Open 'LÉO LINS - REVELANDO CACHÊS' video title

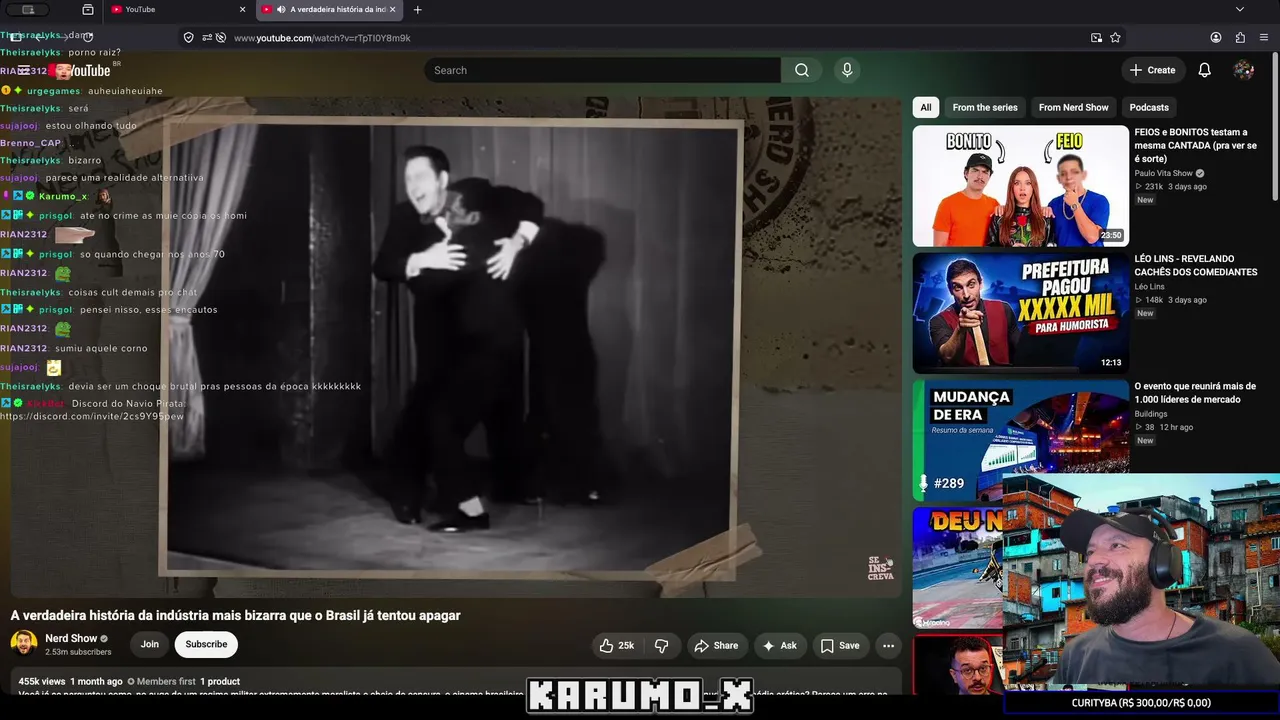1196,265
